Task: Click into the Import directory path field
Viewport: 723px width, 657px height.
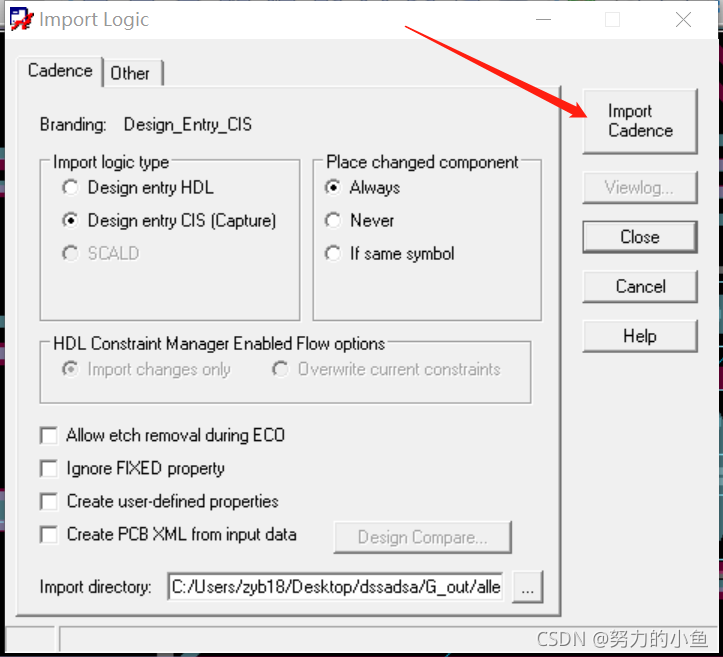Action: point(336,586)
